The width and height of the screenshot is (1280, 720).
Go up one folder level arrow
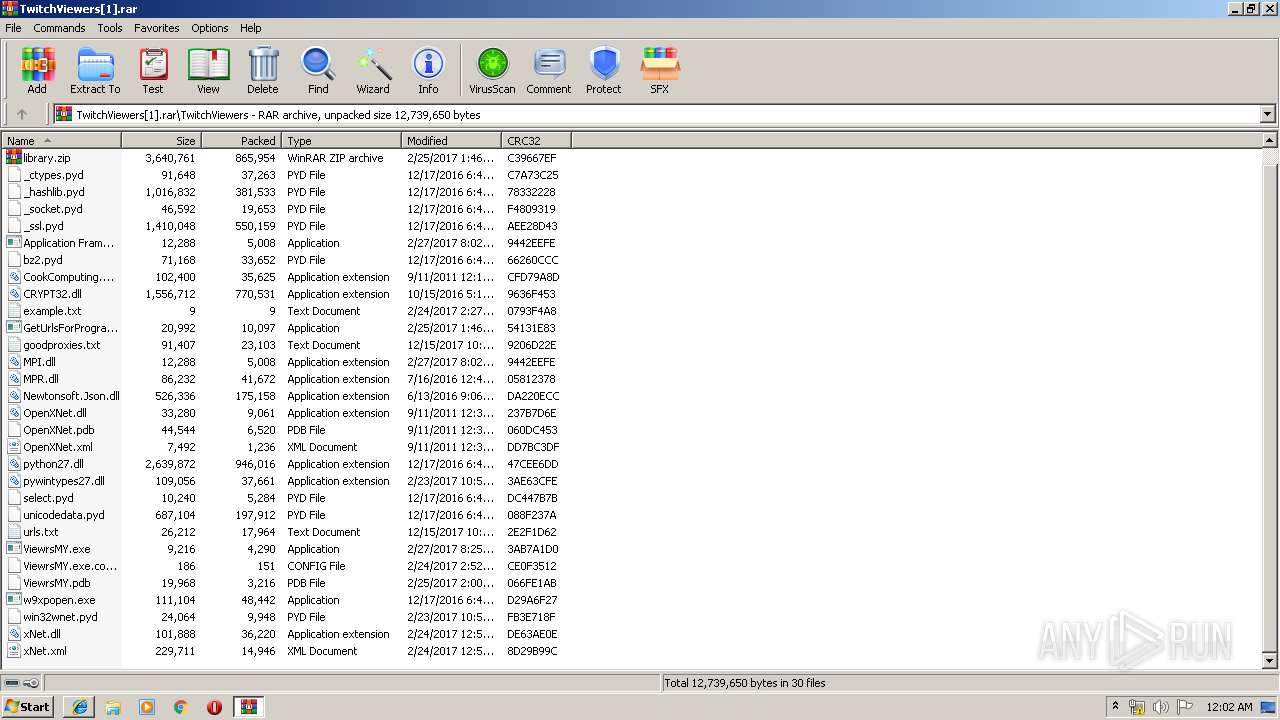pos(21,115)
